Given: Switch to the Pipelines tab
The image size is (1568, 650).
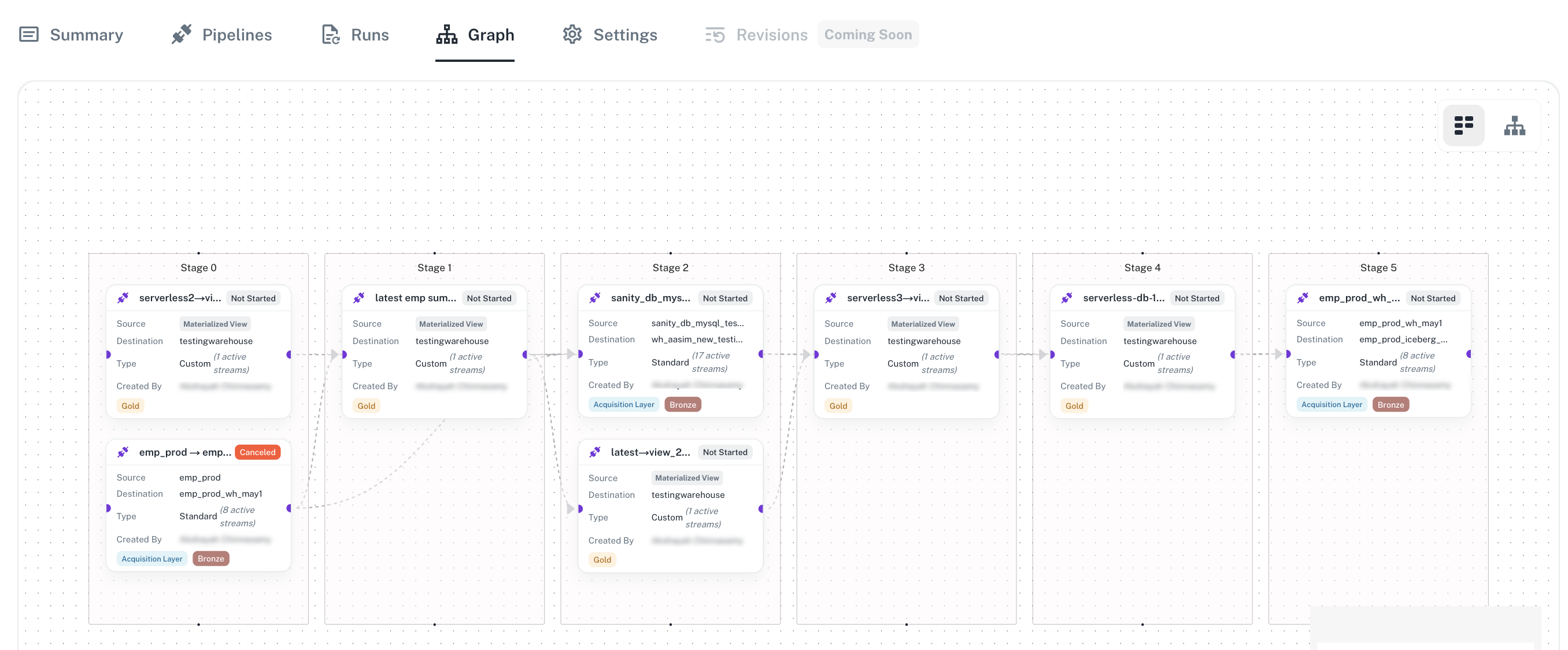Looking at the screenshot, I should 221,35.
